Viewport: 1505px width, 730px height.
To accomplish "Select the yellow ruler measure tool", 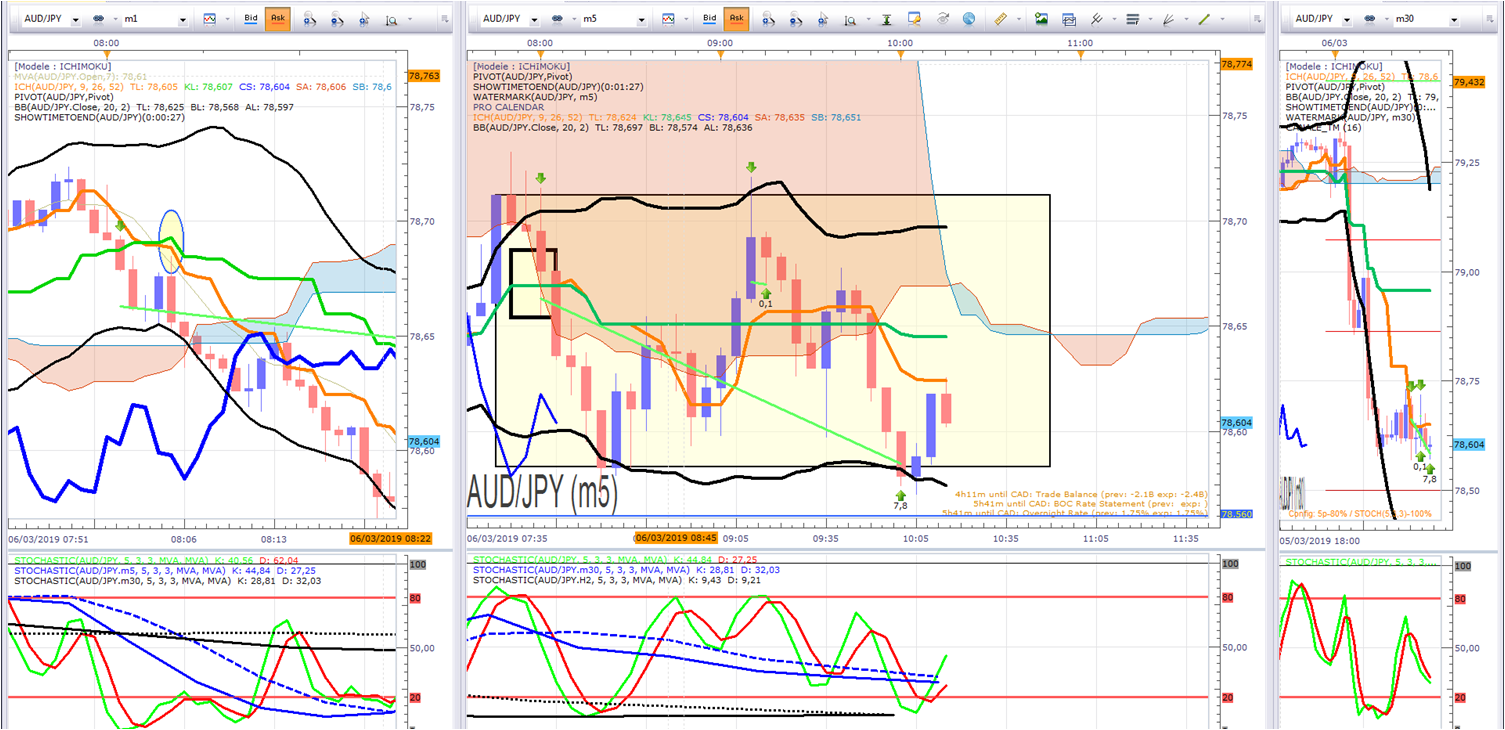I will [x=1000, y=19].
